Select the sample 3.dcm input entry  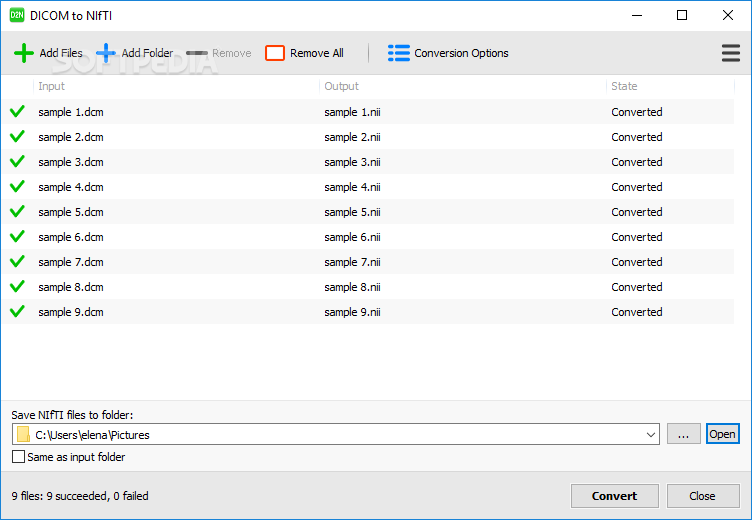tap(71, 162)
